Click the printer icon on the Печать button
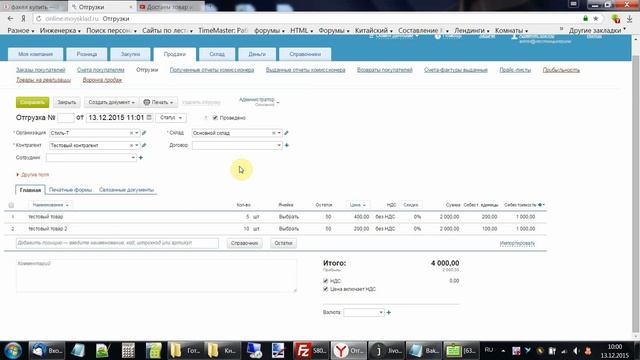640x360 pixels. [x=147, y=102]
